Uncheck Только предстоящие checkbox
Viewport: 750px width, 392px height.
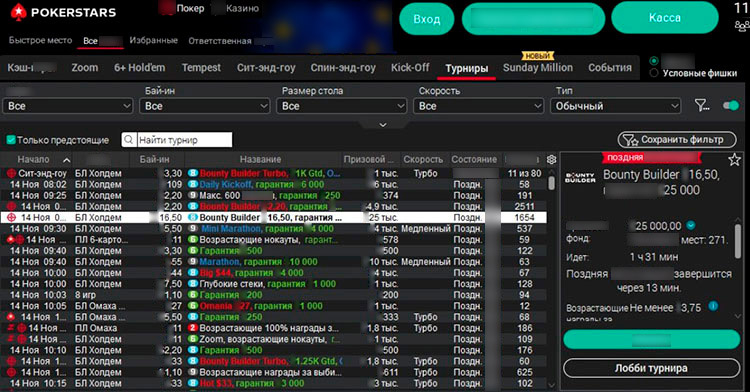click(11, 140)
